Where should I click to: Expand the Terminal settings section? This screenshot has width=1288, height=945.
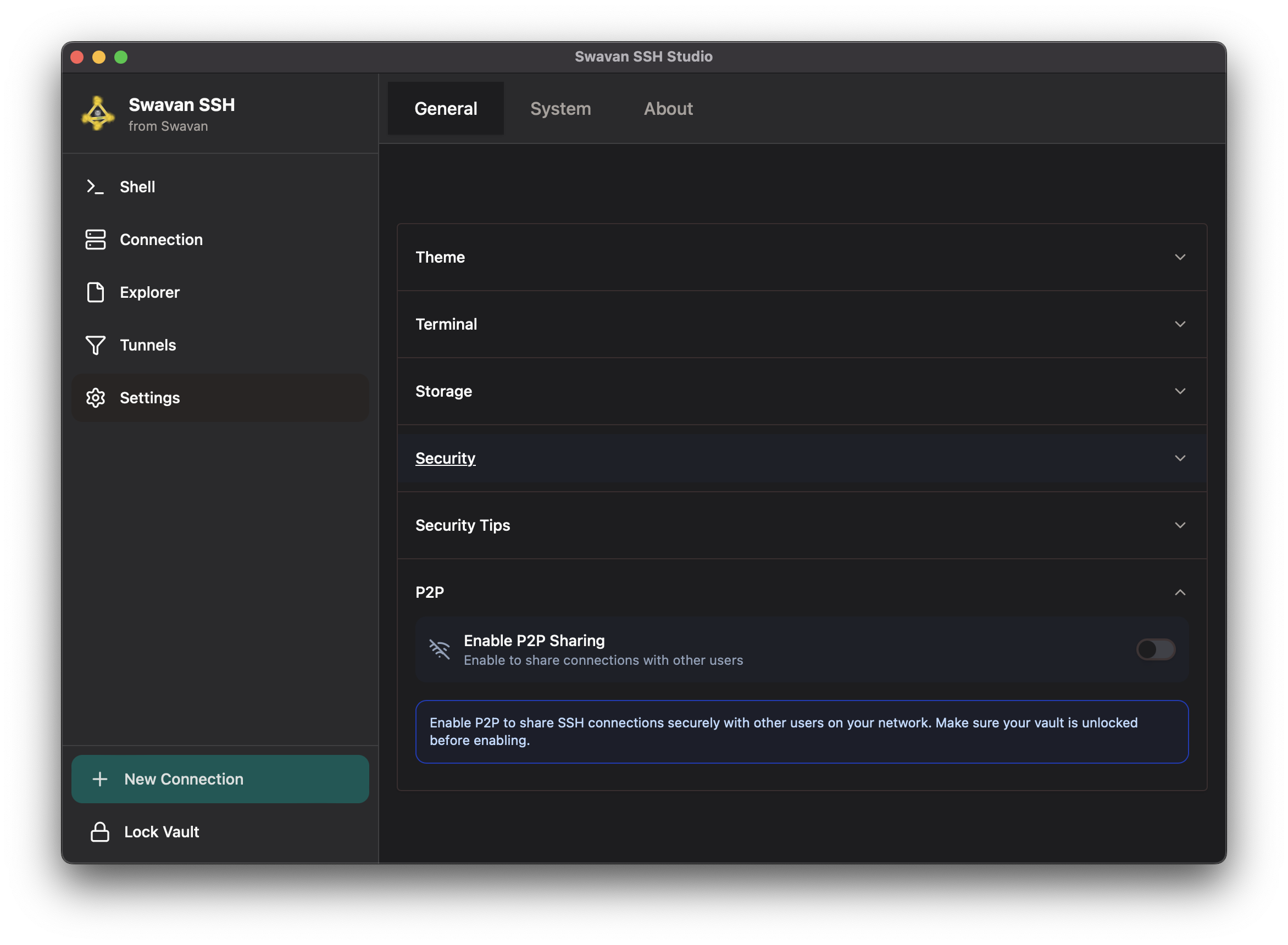(x=1180, y=324)
